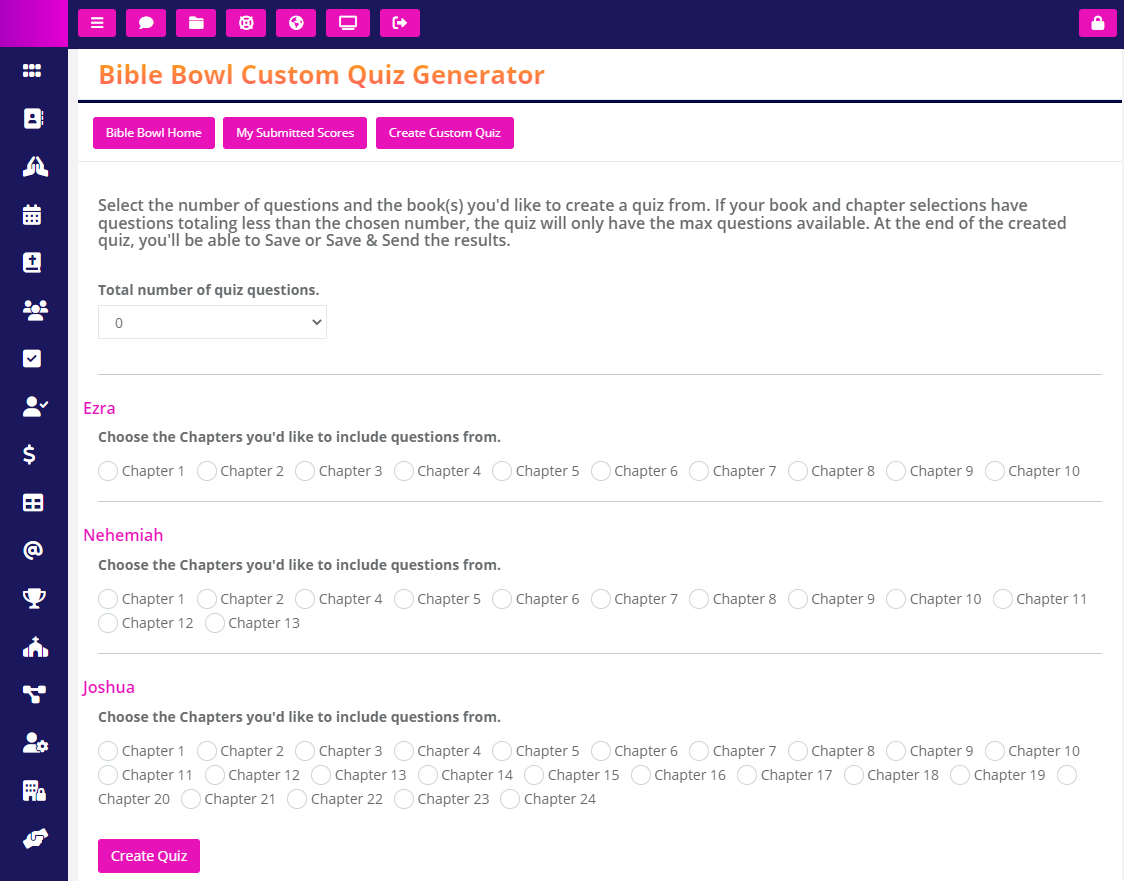Open My Submitted Scores tab

click(295, 133)
